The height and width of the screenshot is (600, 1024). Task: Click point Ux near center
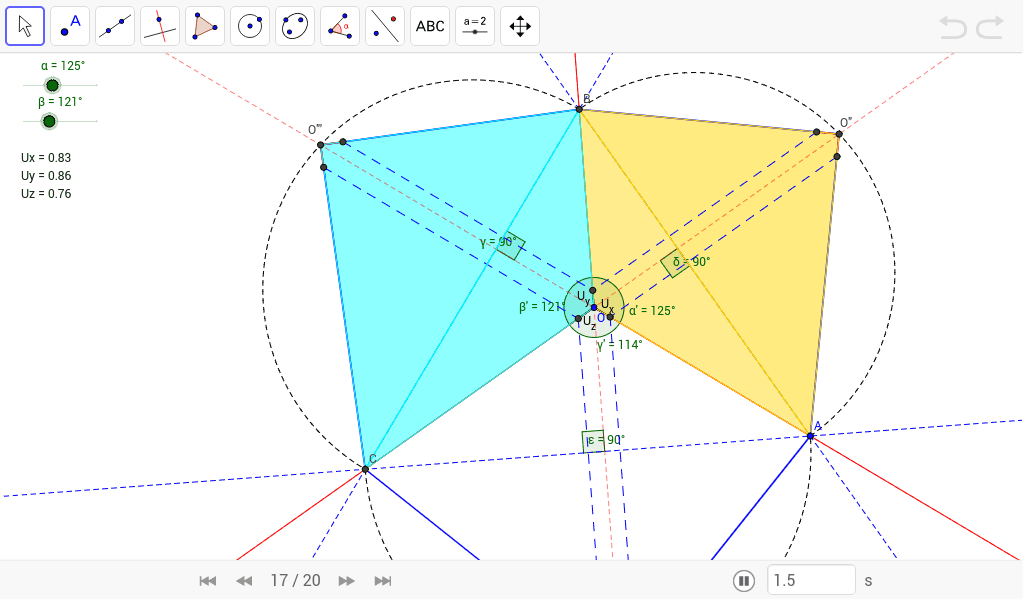tap(611, 317)
